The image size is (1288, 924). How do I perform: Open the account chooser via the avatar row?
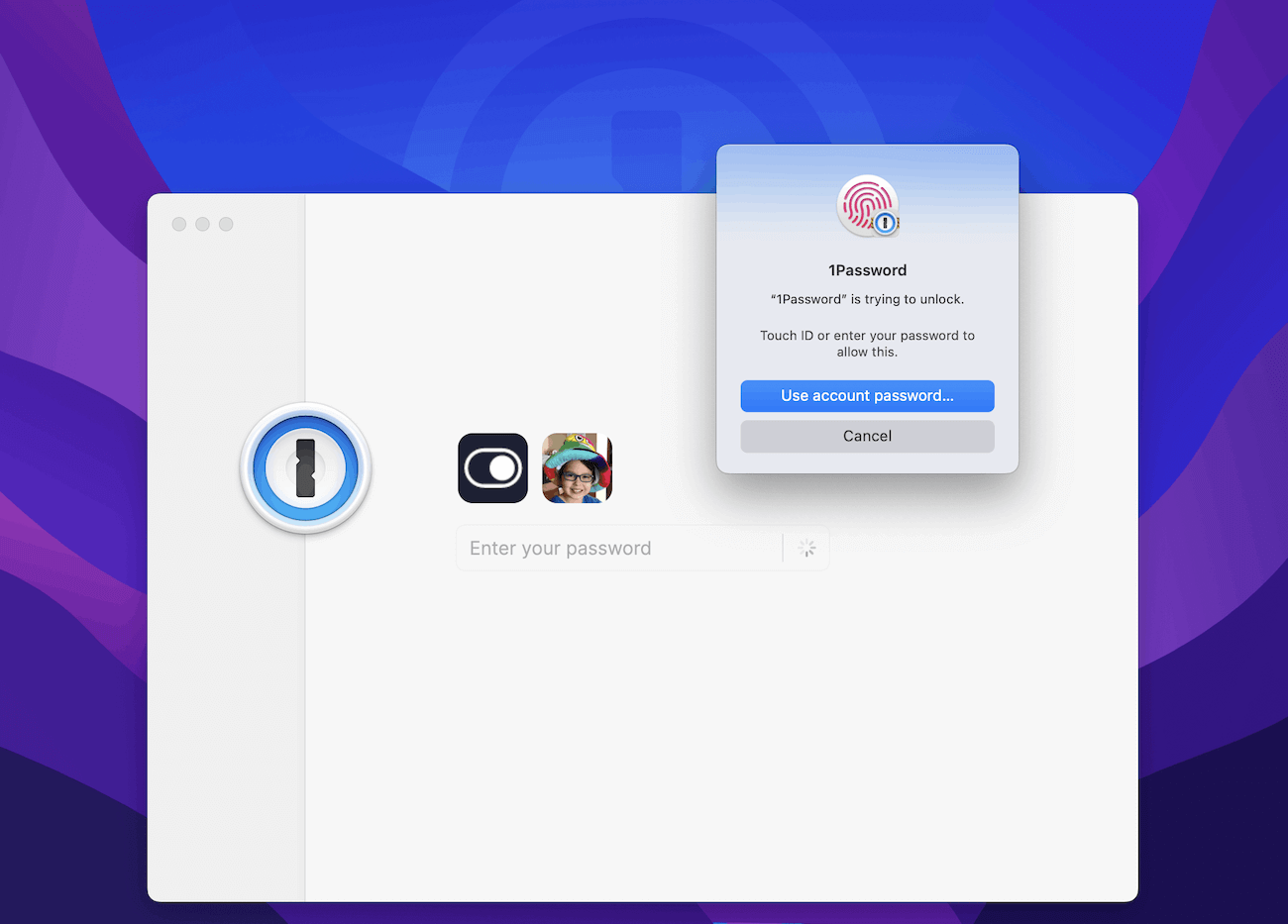[535, 467]
